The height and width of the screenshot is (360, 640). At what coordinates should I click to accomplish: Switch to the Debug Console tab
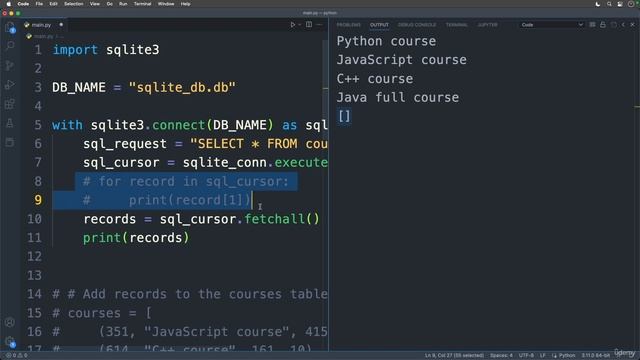417,25
